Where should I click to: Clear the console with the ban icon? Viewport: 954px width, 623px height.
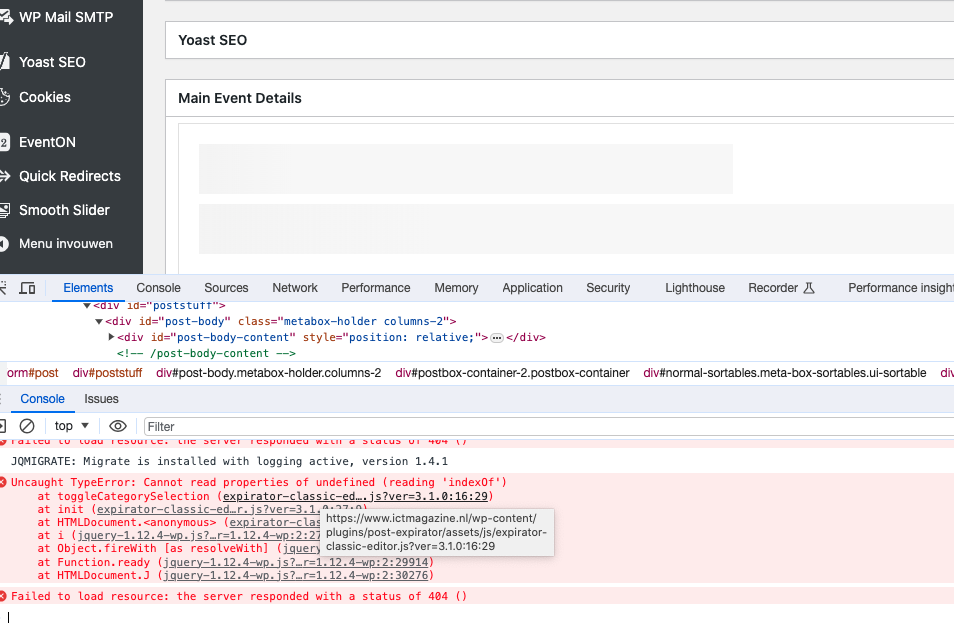[28, 425]
